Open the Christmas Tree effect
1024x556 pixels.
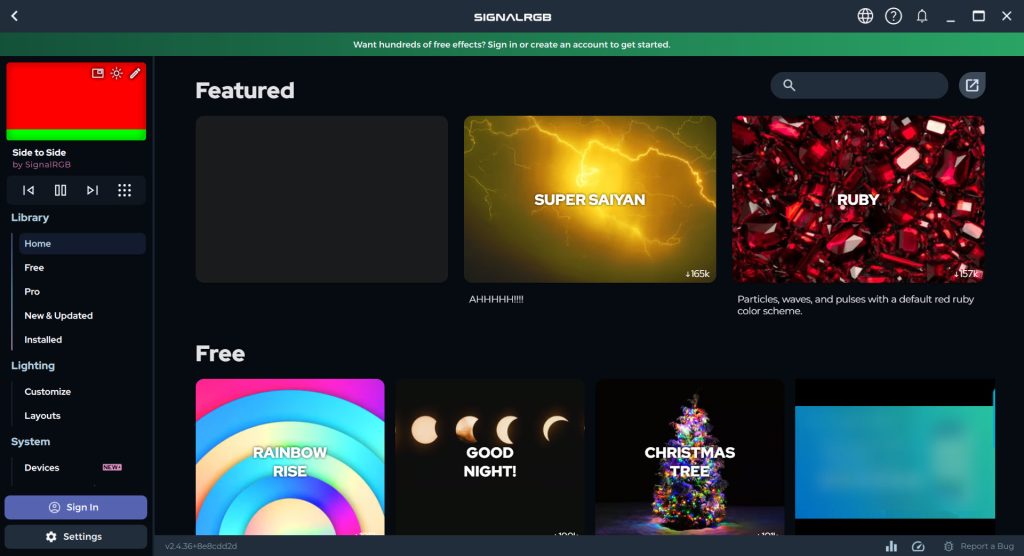pyautogui.click(x=690, y=457)
